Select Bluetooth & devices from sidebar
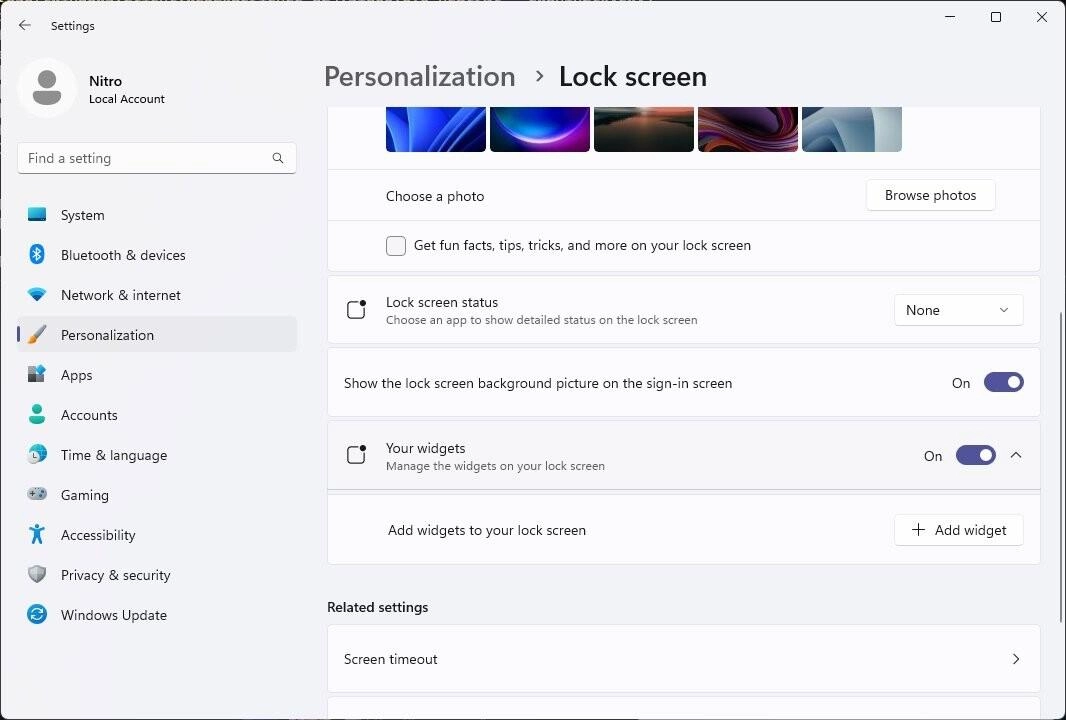 (x=122, y=255)
